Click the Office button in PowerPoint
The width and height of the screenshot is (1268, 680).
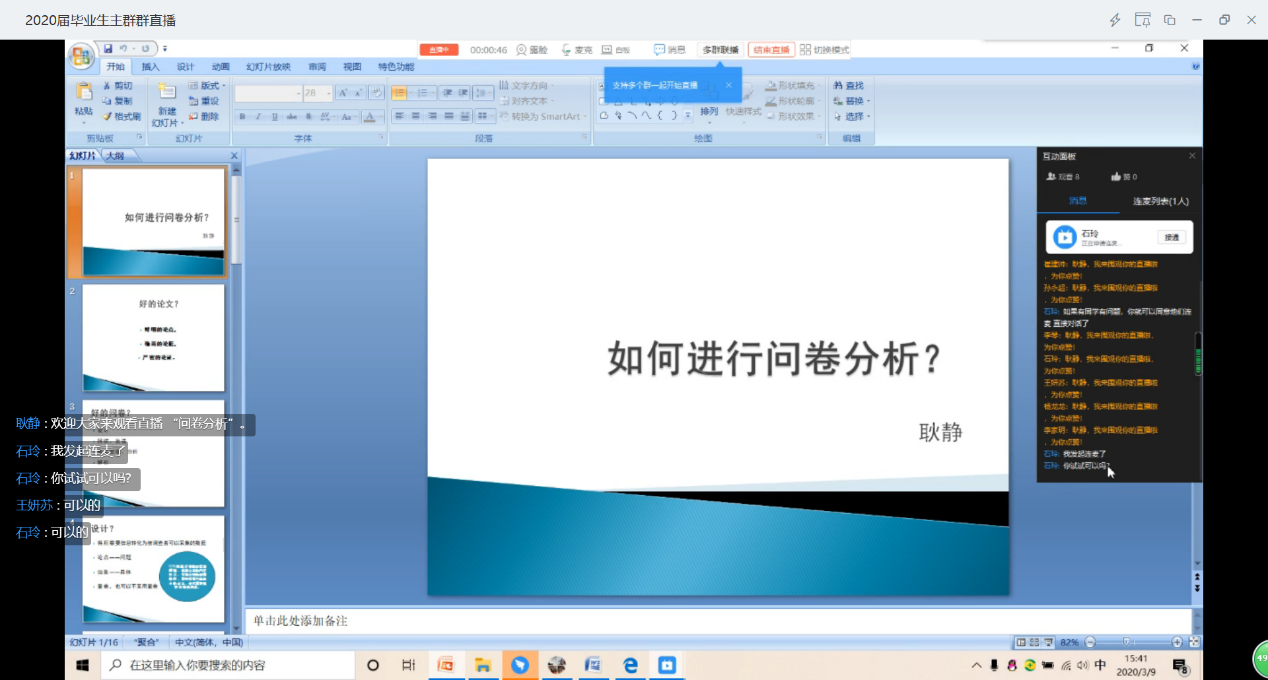coord(81,57)
